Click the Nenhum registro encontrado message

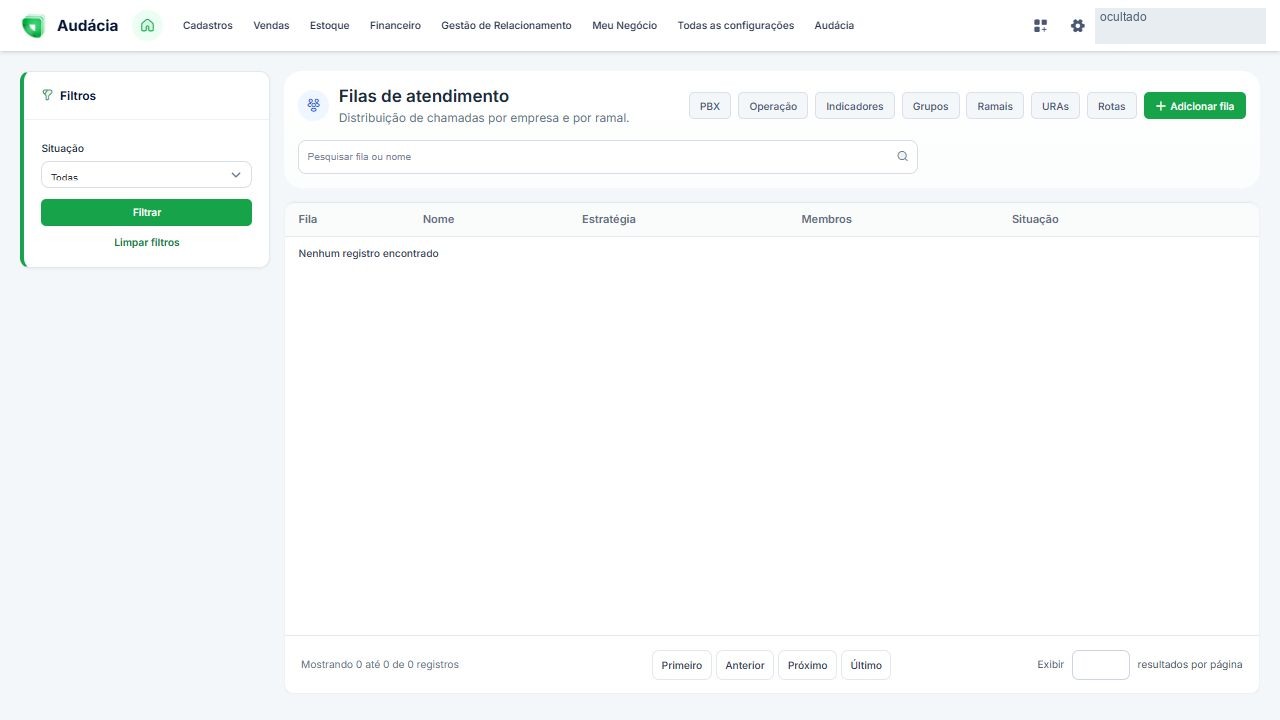point(368,254)
